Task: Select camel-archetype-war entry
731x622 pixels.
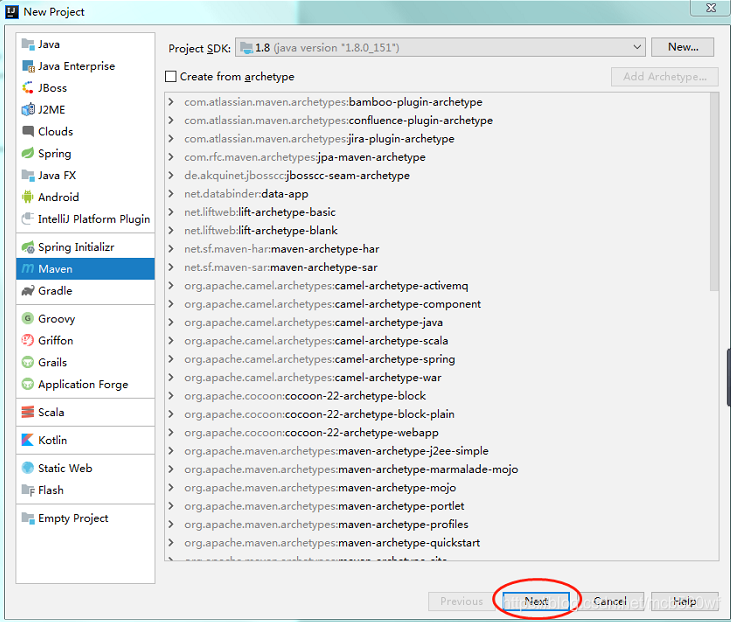Action: point(312,377)
